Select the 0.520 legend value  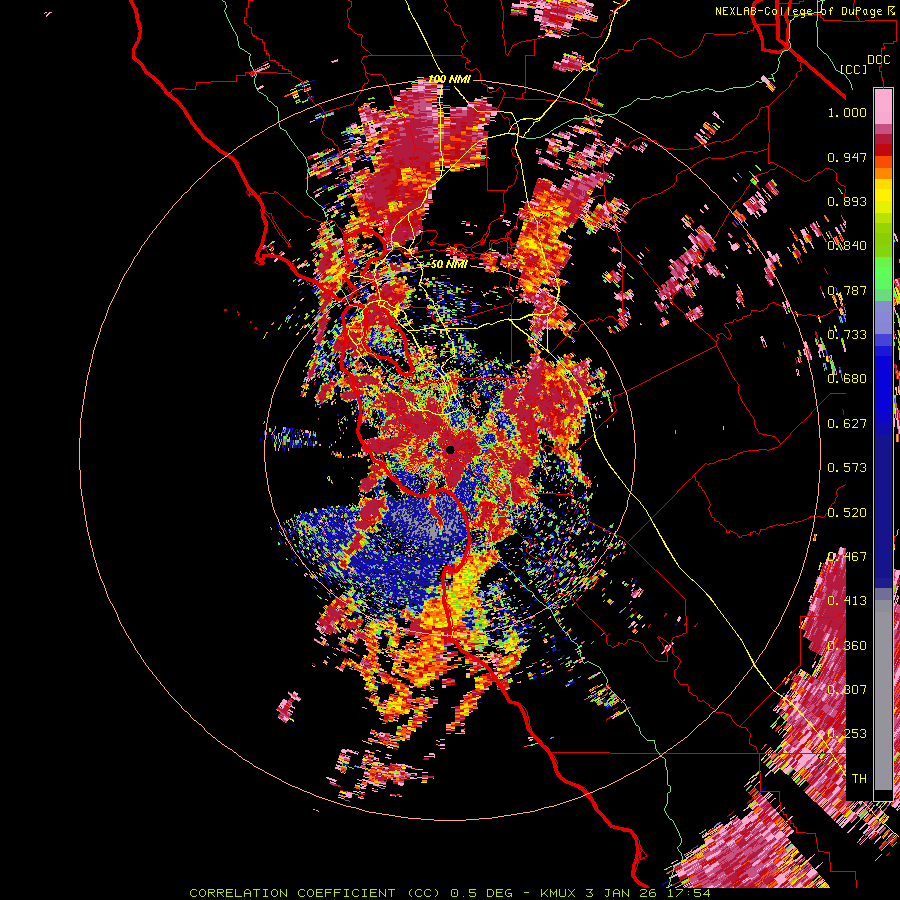click(x=847, y=513)
